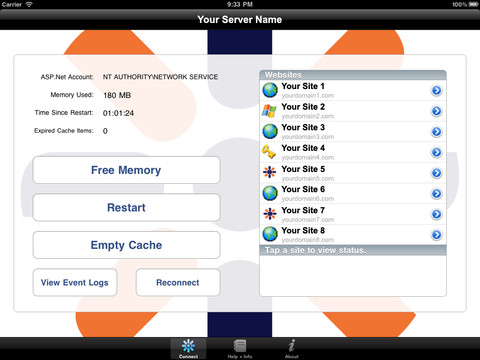Open details arrow for Your Site 1

coord(436,90)
